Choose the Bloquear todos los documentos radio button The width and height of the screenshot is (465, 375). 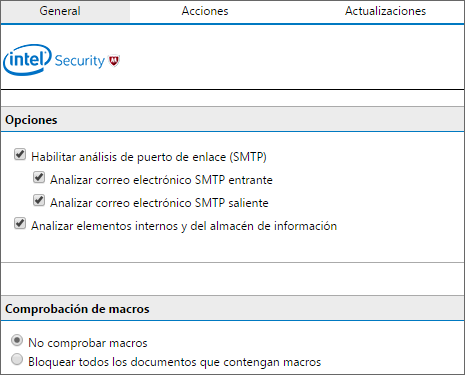17,359
